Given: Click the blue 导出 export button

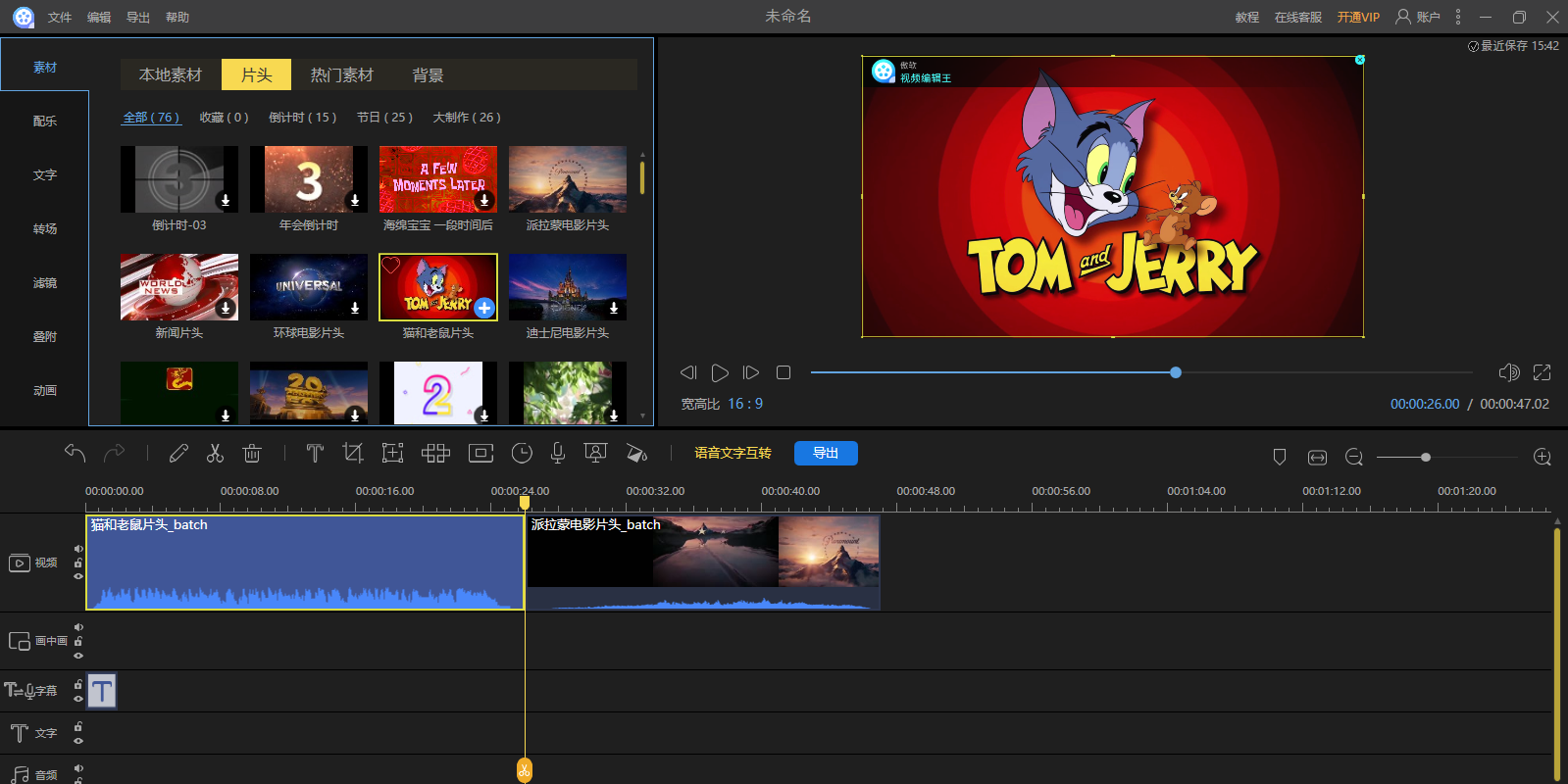Looking at the screenshot, I should click(826, 453).
